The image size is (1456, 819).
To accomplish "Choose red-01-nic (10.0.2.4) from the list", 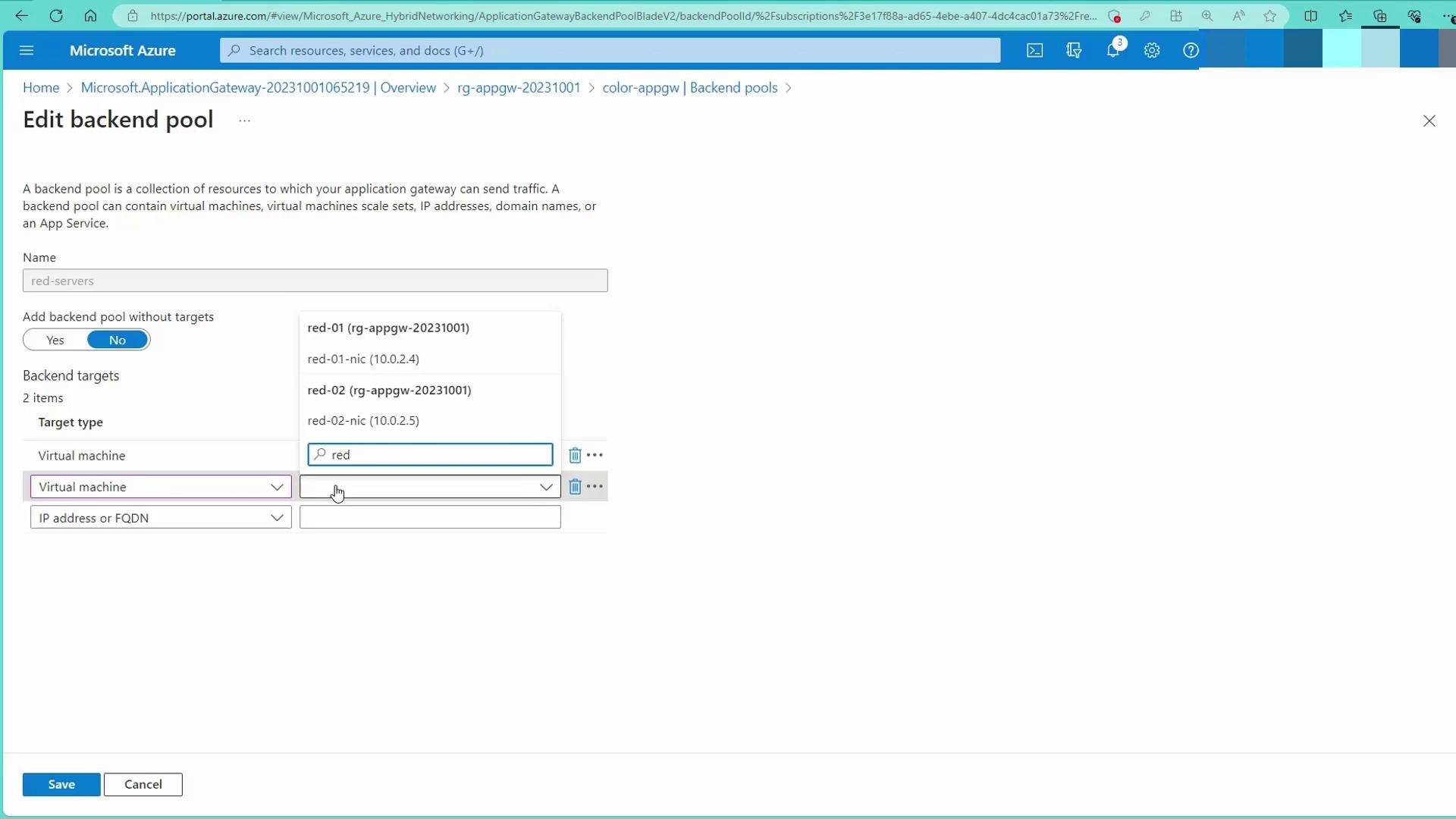I will 363,359.
